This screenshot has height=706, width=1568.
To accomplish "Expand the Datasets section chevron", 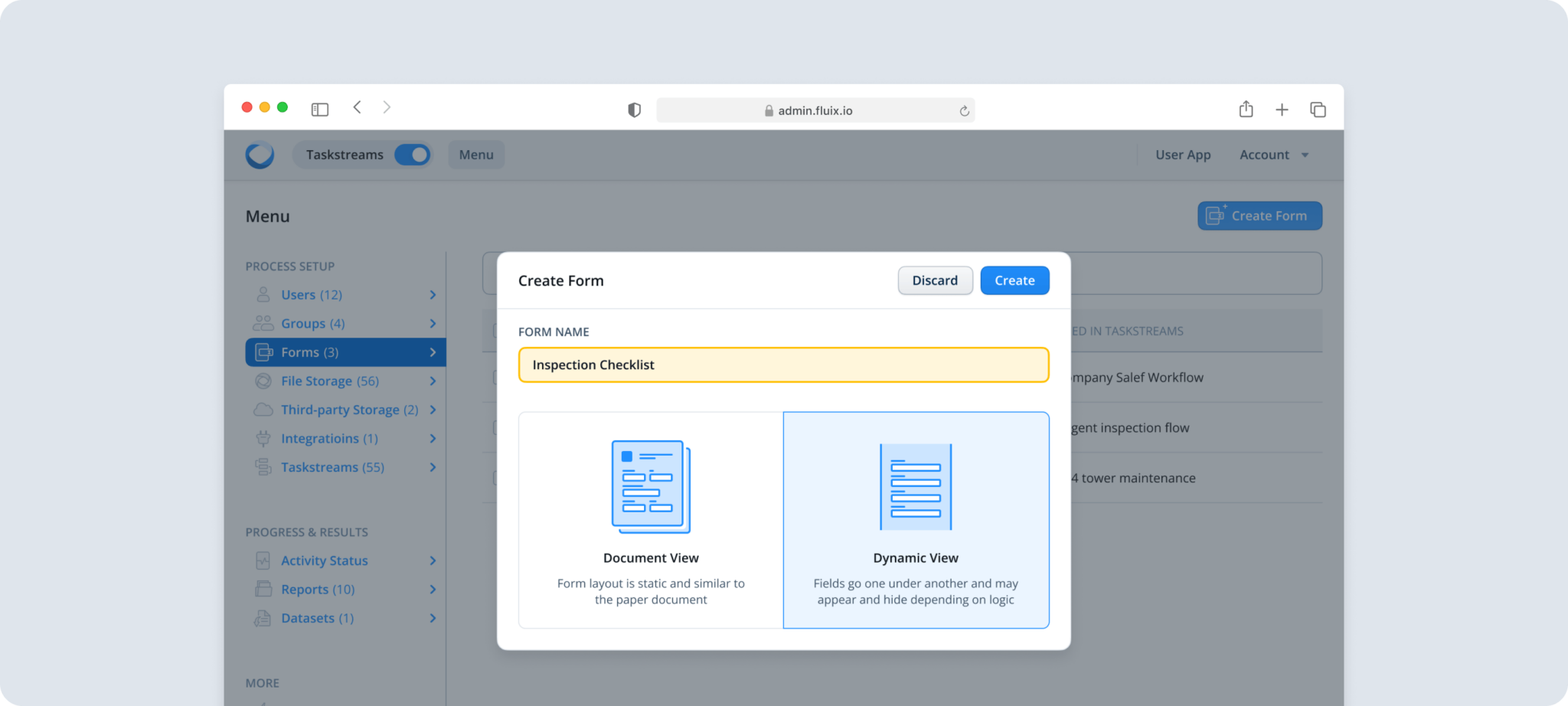I will [x=433, y=618].
